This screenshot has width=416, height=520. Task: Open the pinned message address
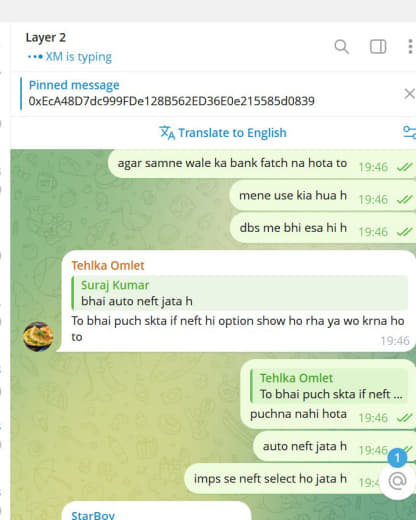[172, 101]
